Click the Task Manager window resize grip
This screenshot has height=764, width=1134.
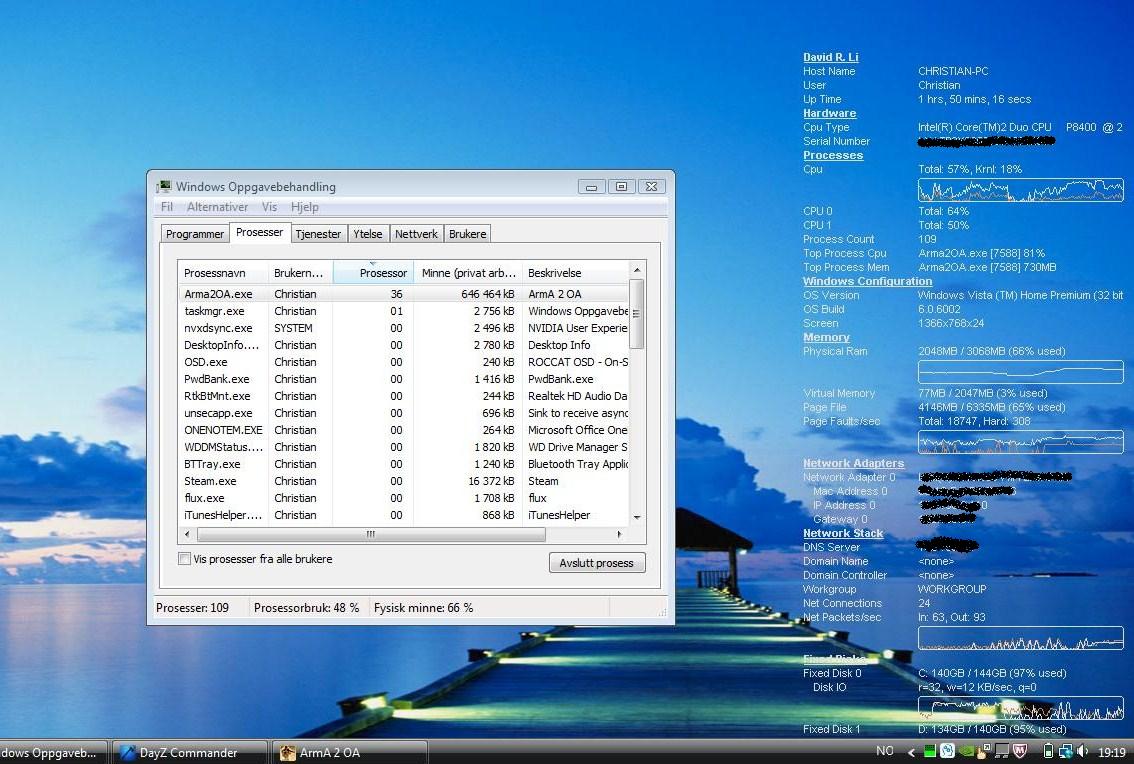click(x=662, y=612)
